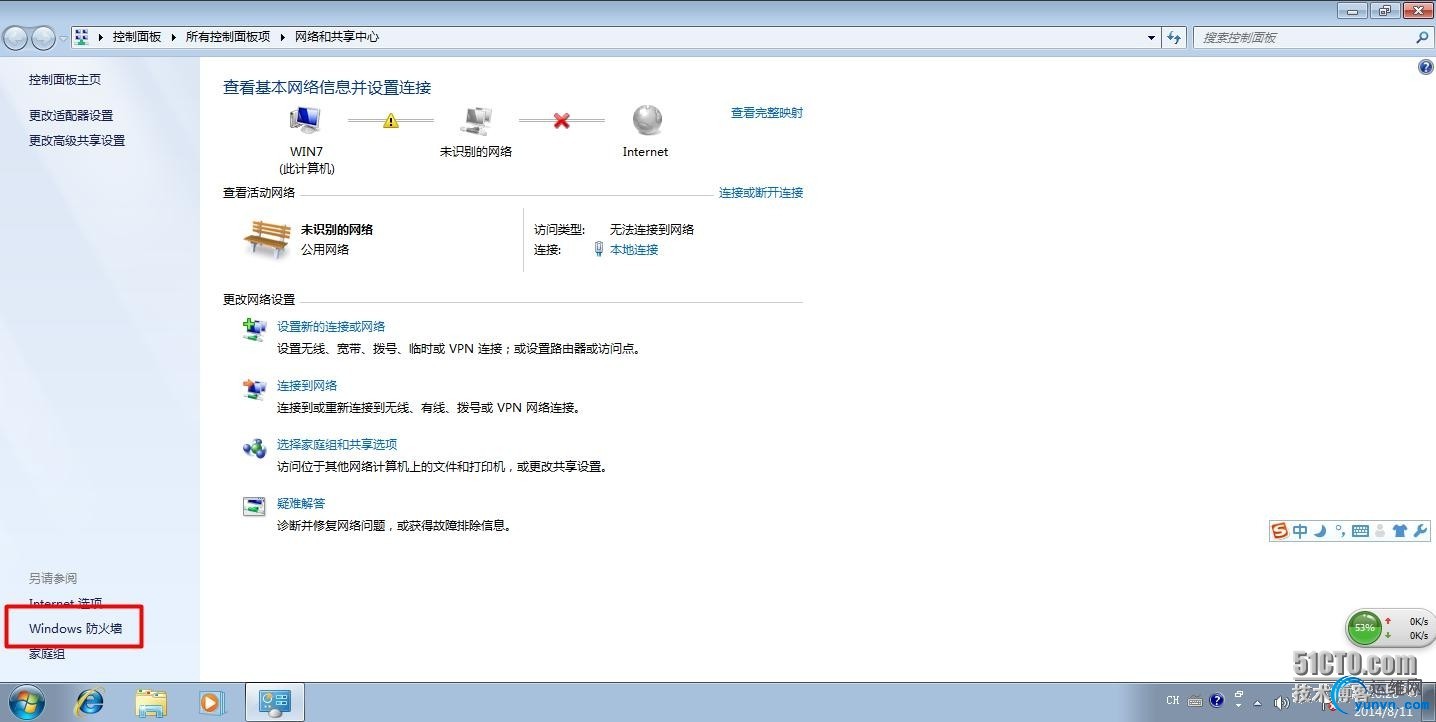Click the refresh button next to address bar

pos(1175,38)
